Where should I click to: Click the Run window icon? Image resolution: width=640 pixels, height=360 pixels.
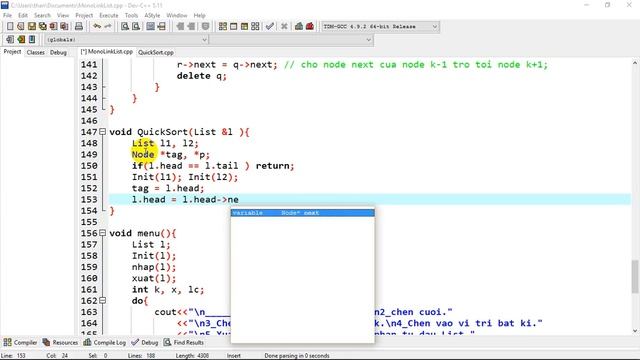233,27
